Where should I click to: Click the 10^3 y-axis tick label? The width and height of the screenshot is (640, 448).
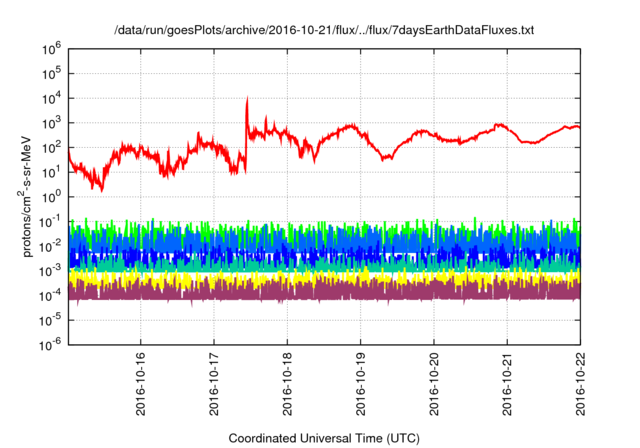pos(51,123)
